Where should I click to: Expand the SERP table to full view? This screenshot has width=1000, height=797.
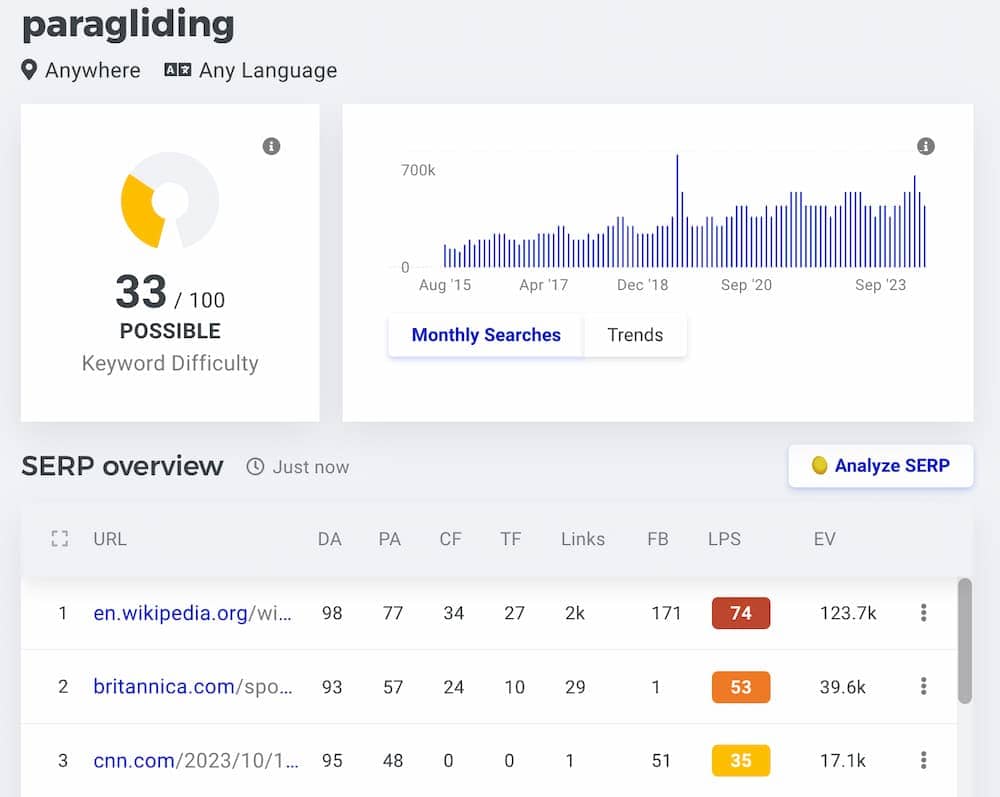point(59,539)
